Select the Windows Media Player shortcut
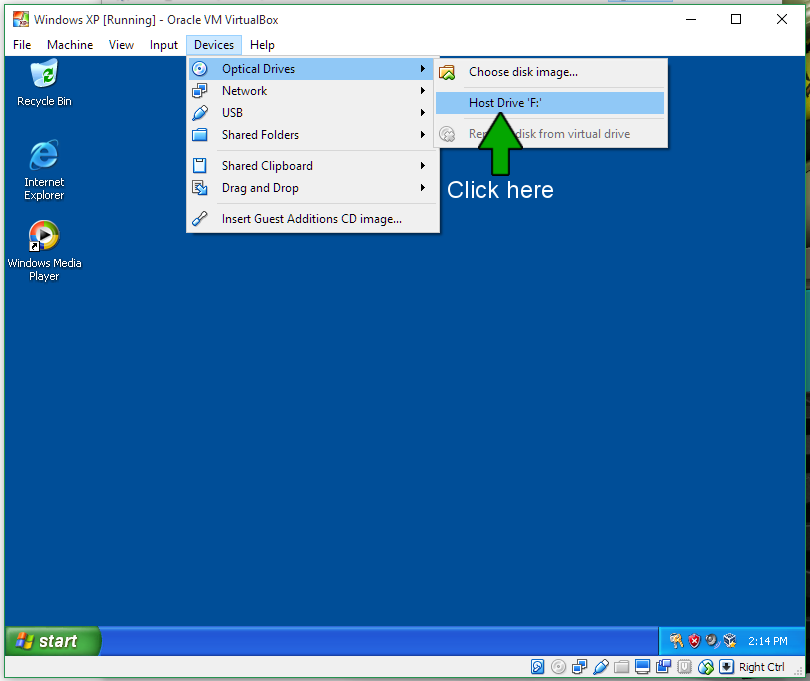Screen dimensions: 810x681 (44, 251)
